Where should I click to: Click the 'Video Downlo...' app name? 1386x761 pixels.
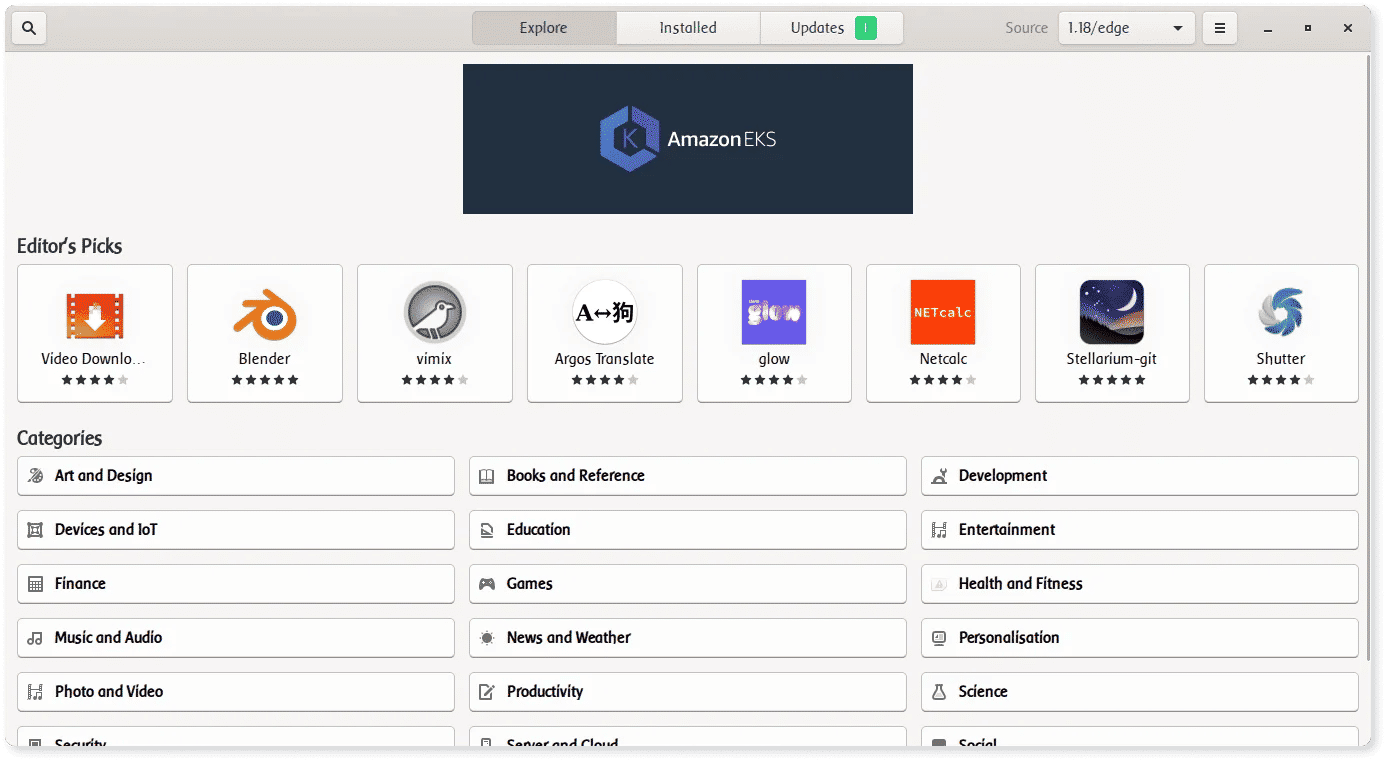94,359
